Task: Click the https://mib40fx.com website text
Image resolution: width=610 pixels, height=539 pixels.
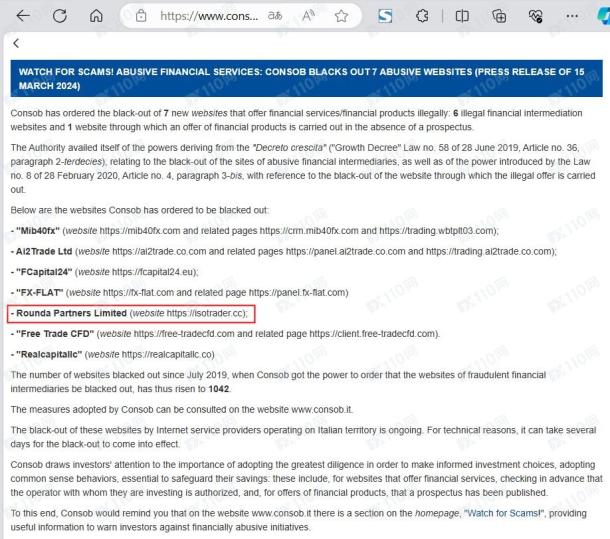Action: pos(140,231)
